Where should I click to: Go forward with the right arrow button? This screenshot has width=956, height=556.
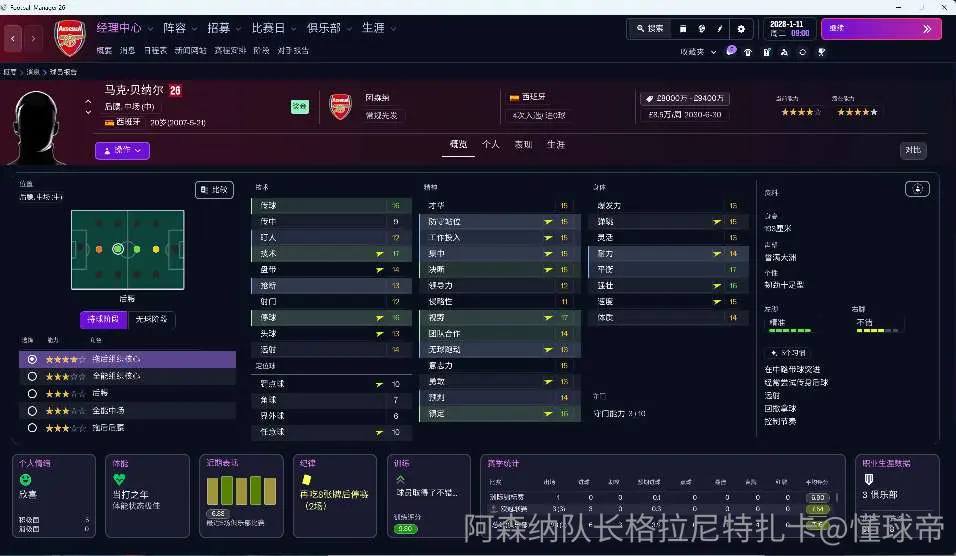34,38
